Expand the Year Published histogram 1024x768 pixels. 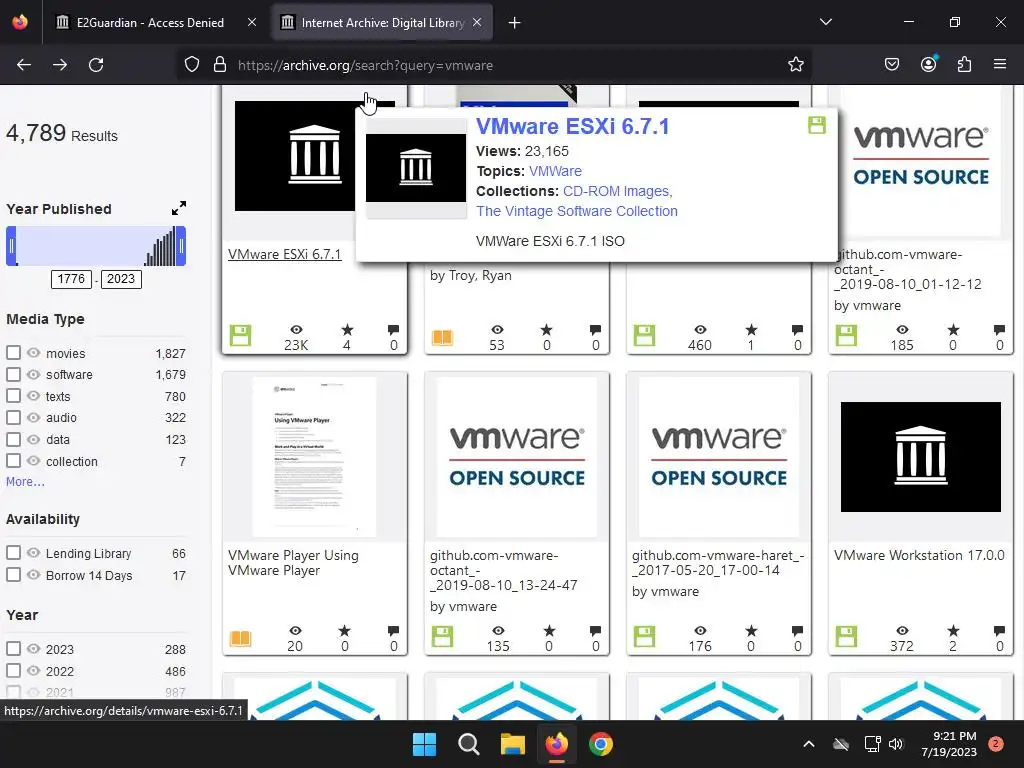click(178, 208)
